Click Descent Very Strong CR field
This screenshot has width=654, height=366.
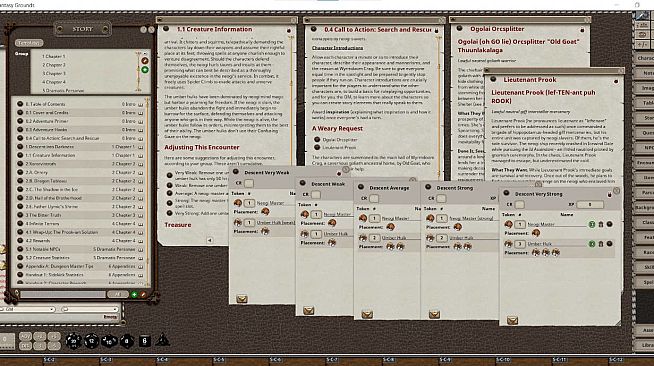(520, 205)
